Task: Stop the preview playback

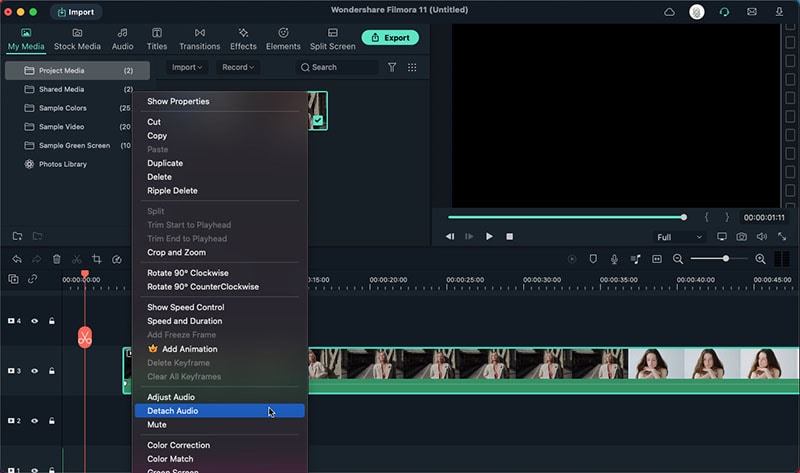Action: pos(509,236)
